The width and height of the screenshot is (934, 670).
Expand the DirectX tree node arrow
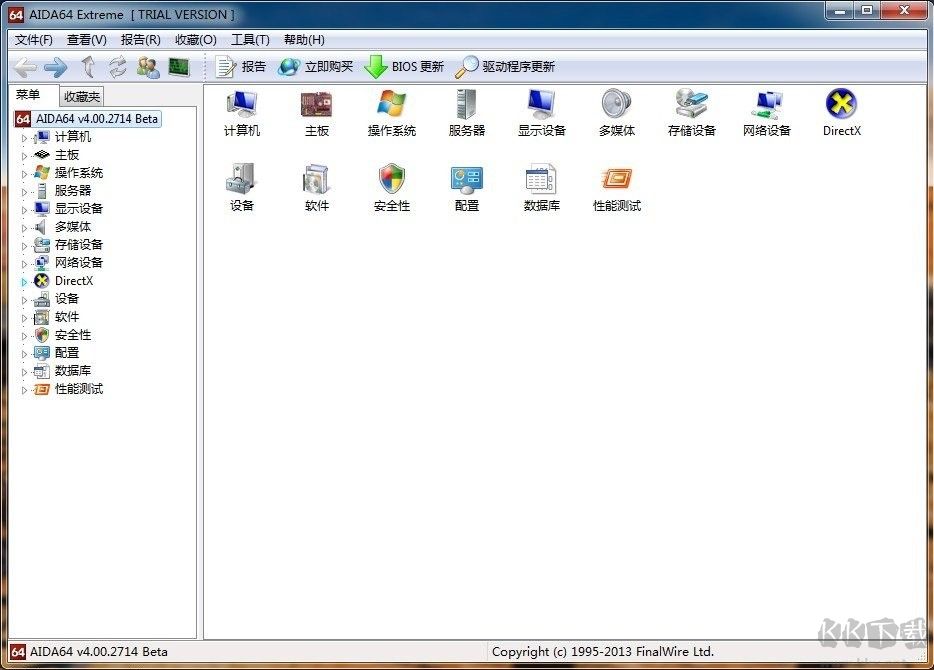(x=24, y=282)
